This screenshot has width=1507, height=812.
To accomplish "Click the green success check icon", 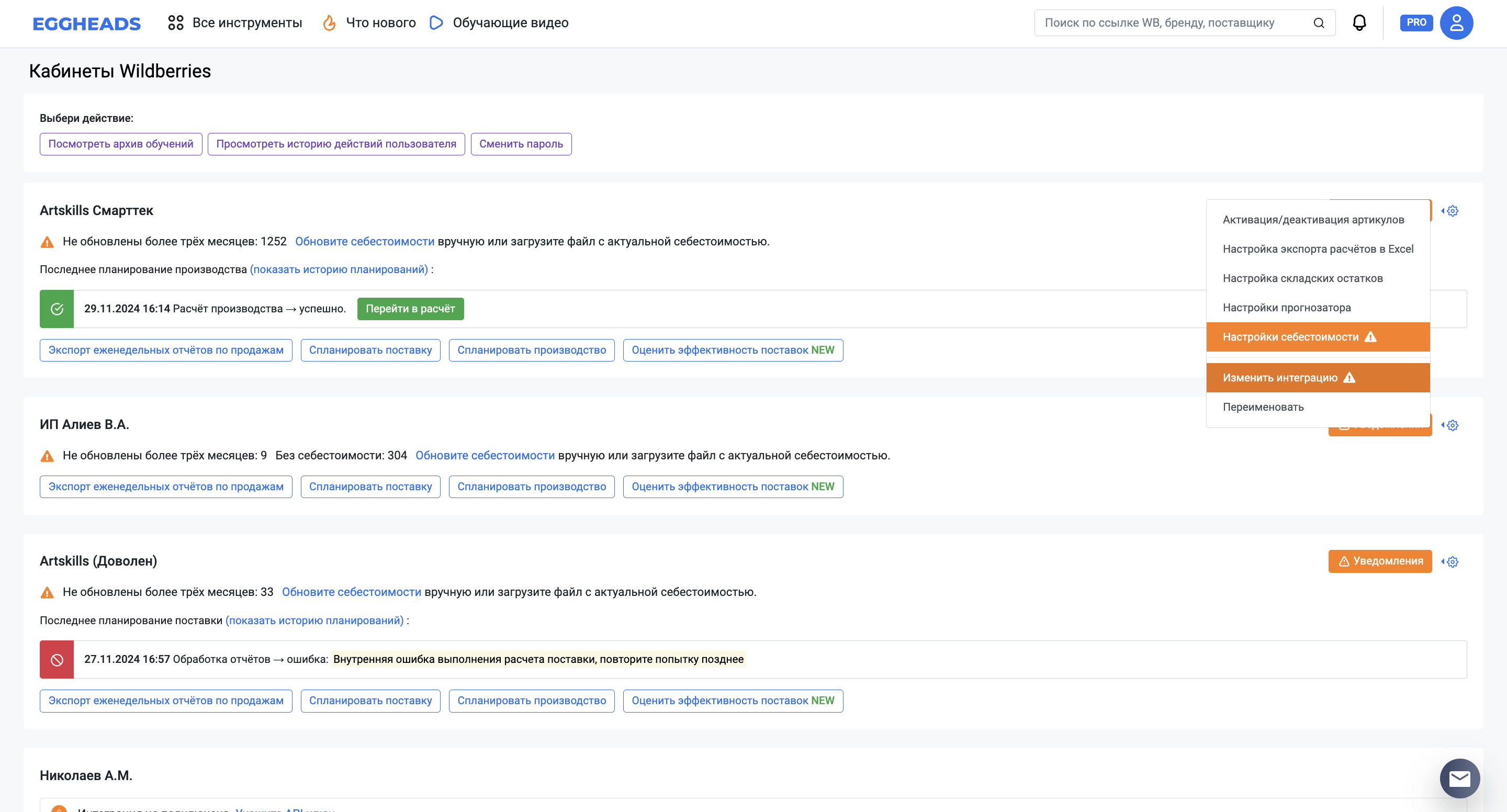I will 57,309.
